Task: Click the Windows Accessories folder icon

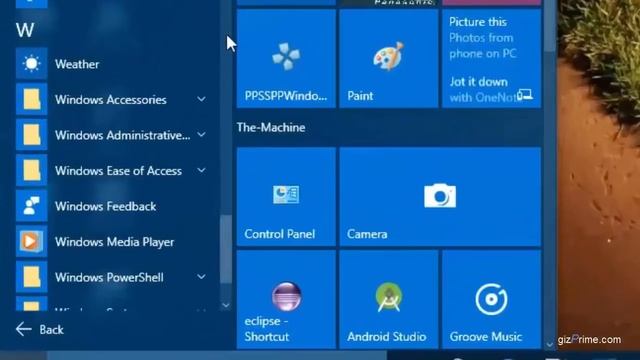Action: click(x=31, y=99)
